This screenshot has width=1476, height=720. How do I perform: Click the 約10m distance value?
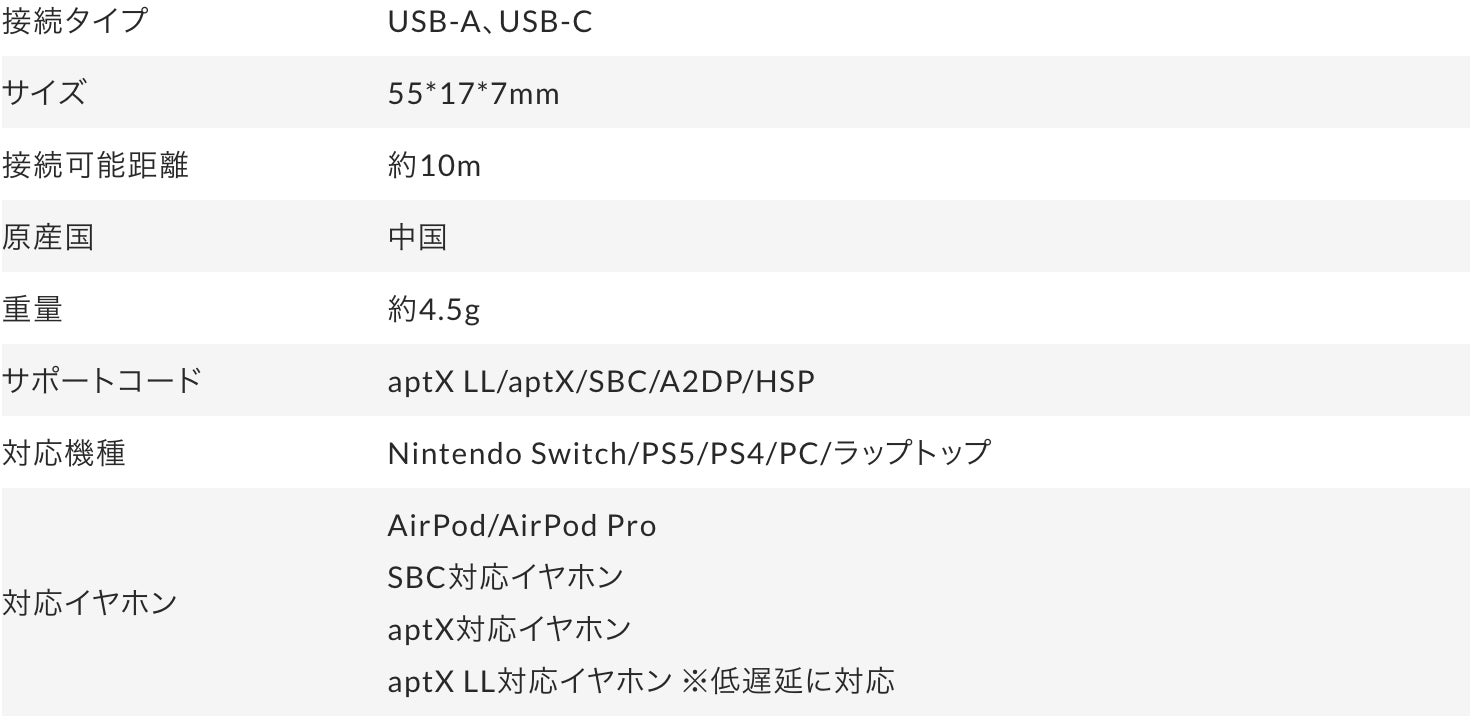[434, 165]
